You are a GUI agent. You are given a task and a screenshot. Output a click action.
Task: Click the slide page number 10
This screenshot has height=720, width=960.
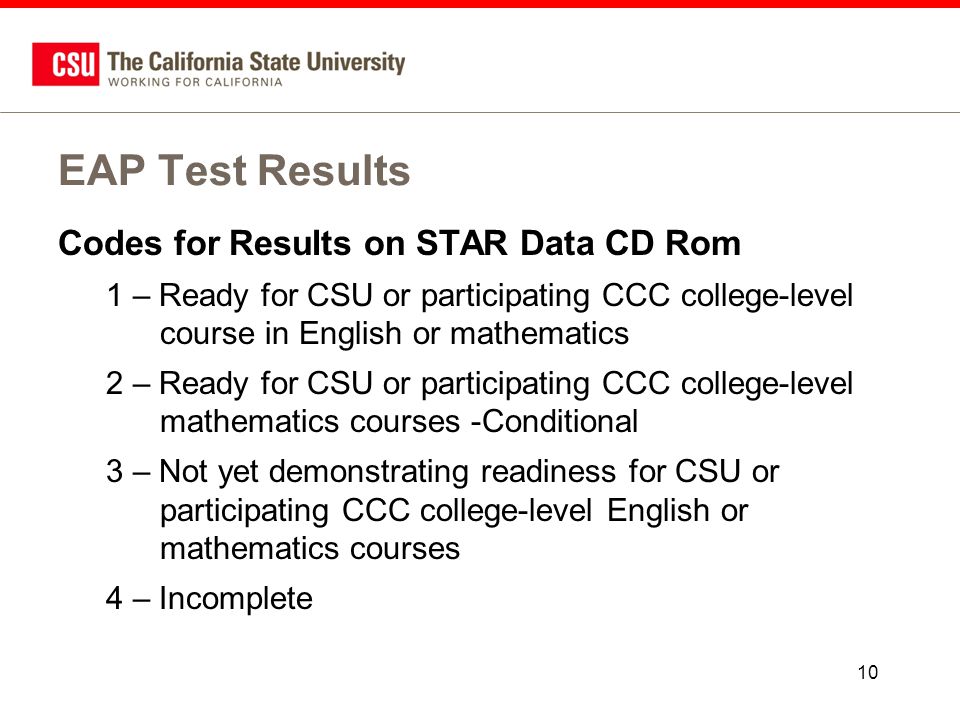click(x=868, y=672)
